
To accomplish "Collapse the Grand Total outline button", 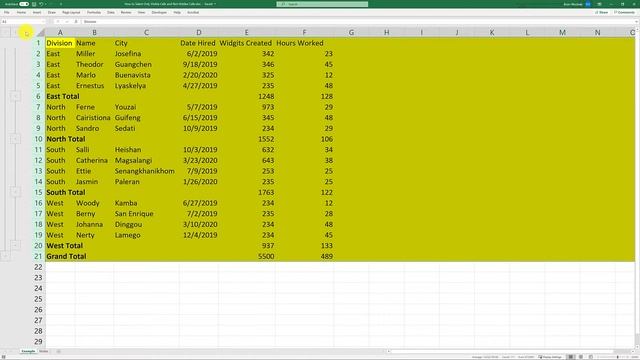I will pyautogui.click(x=5, y=256).
